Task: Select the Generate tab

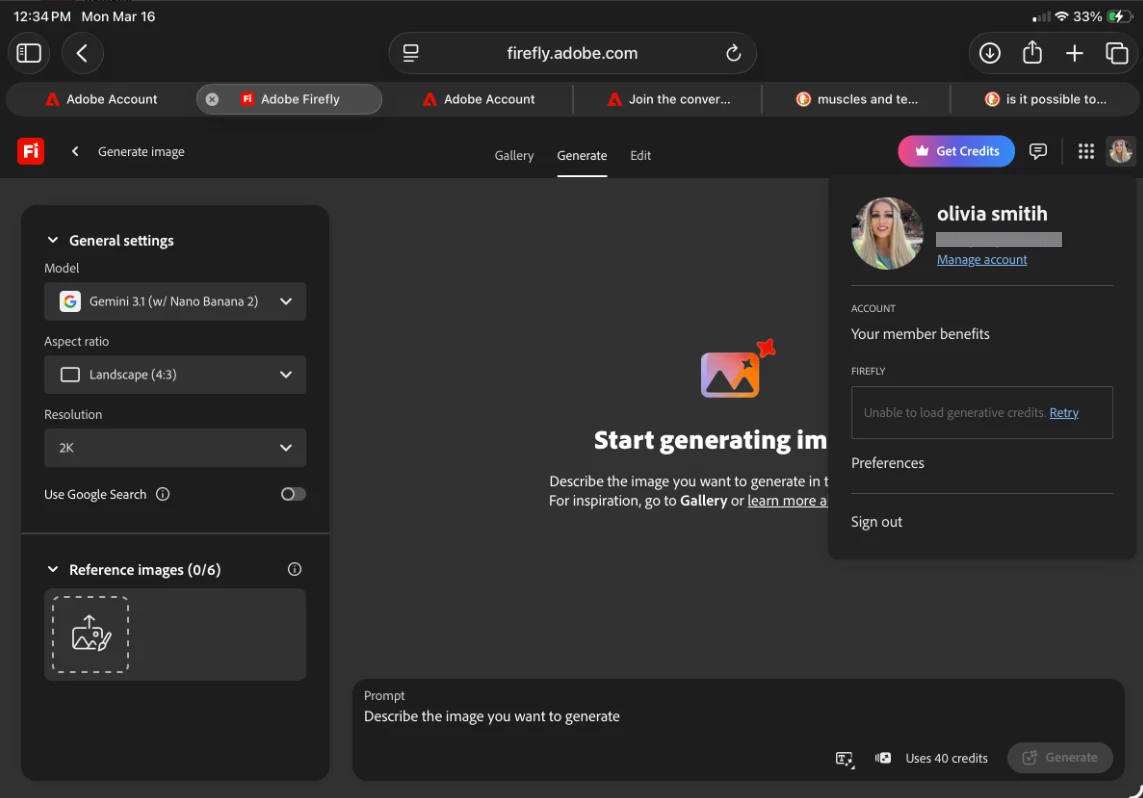Action: coord(582,155)
